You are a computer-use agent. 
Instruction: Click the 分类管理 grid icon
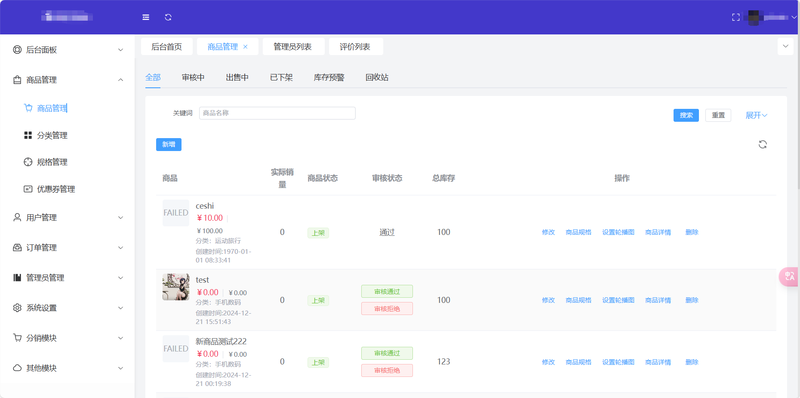pos(28,135)
